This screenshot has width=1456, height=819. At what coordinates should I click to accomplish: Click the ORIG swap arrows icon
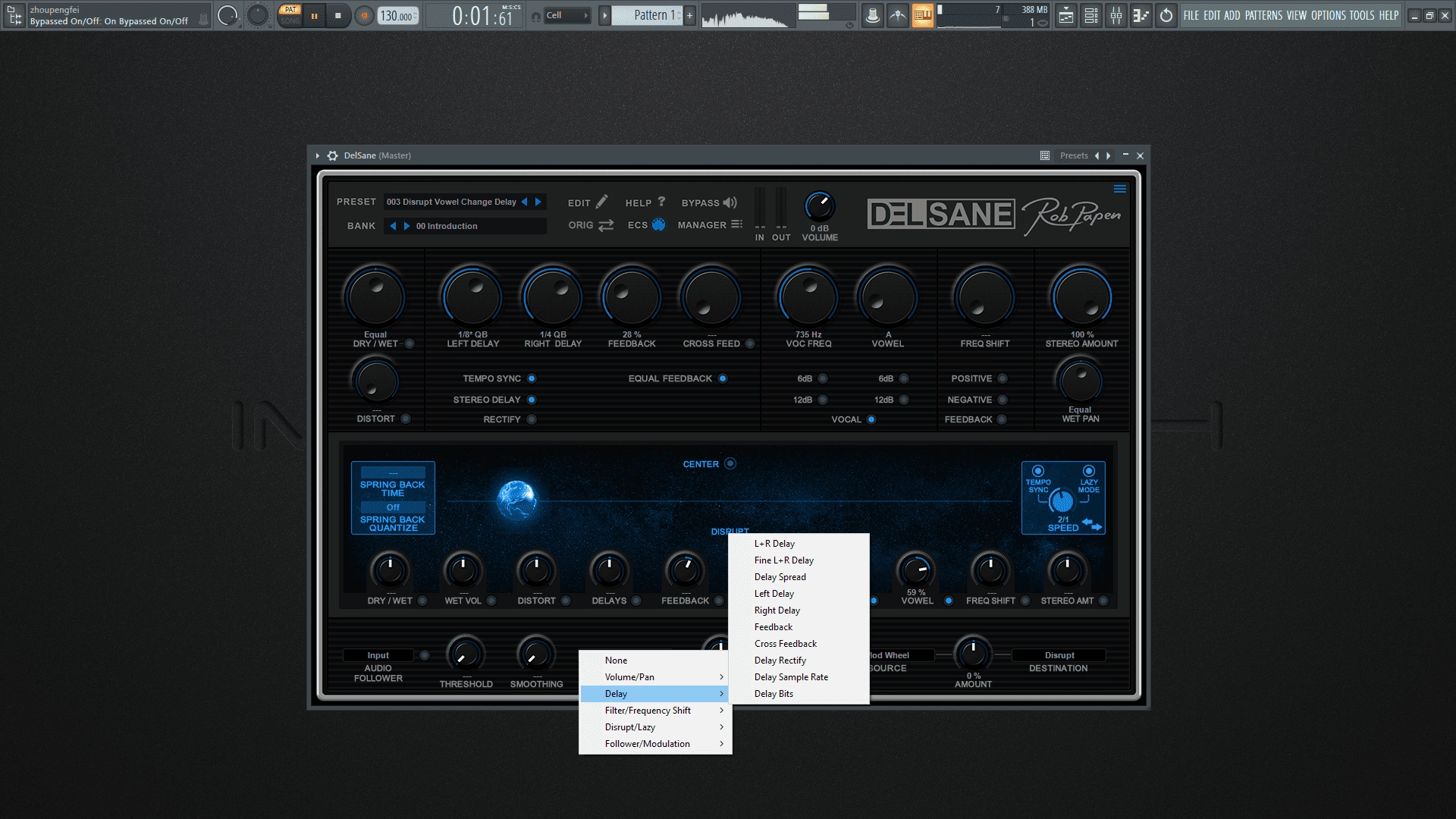pyautogui.click(x=606, y=225)
